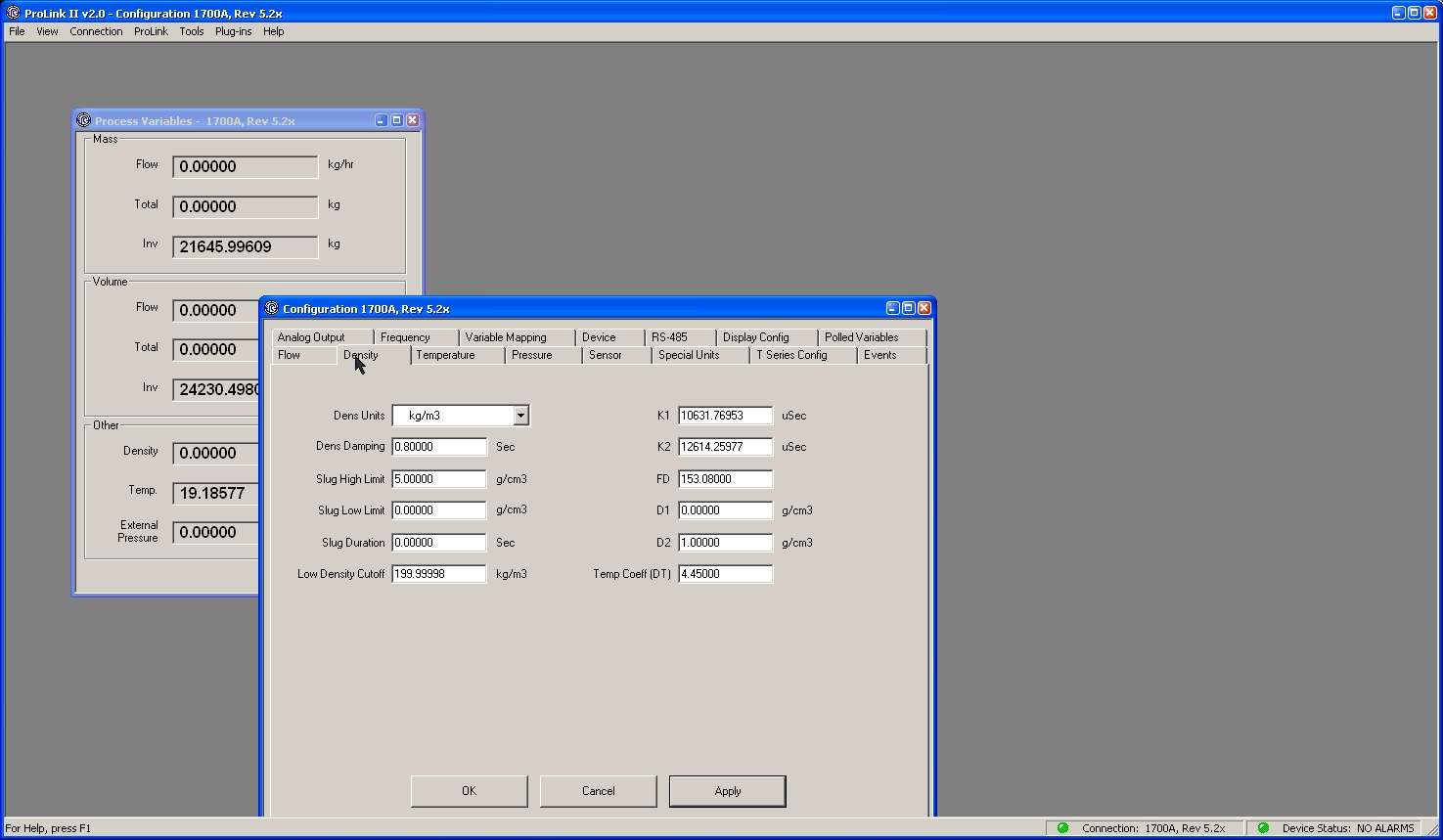This screenshot has height=840, width=1443.
Task: Open the ProLink menu
Action: [x=151, y=31]
